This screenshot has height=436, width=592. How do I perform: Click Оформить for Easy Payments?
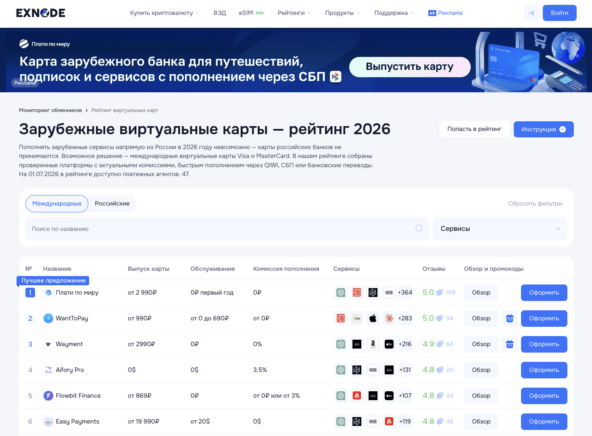click(544, 421)
